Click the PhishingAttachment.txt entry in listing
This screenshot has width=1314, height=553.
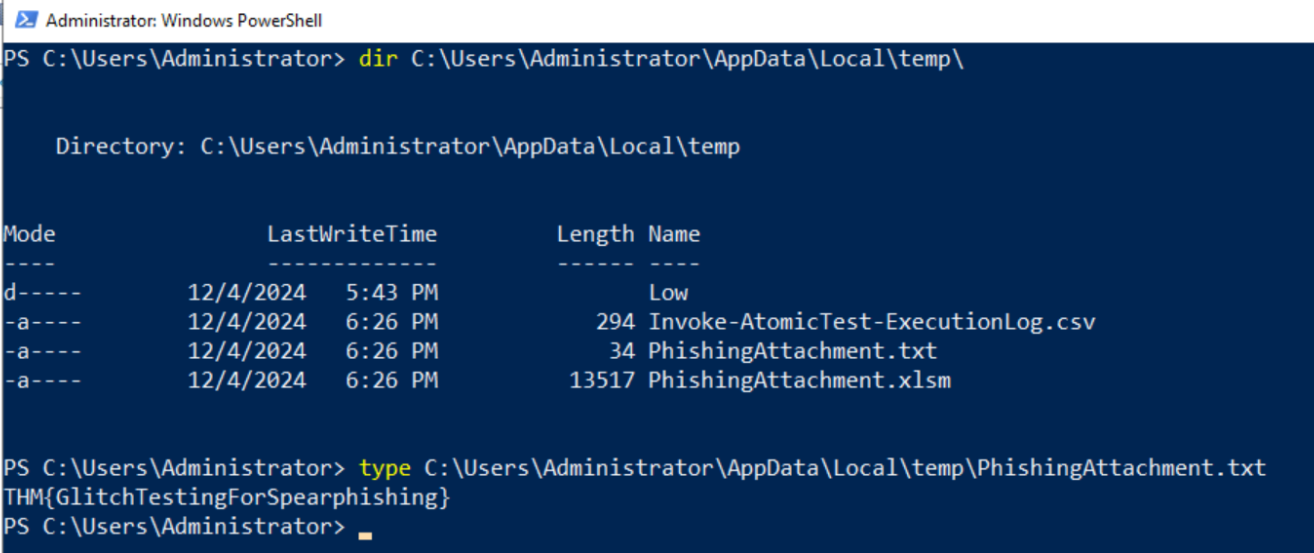[793, 351]
